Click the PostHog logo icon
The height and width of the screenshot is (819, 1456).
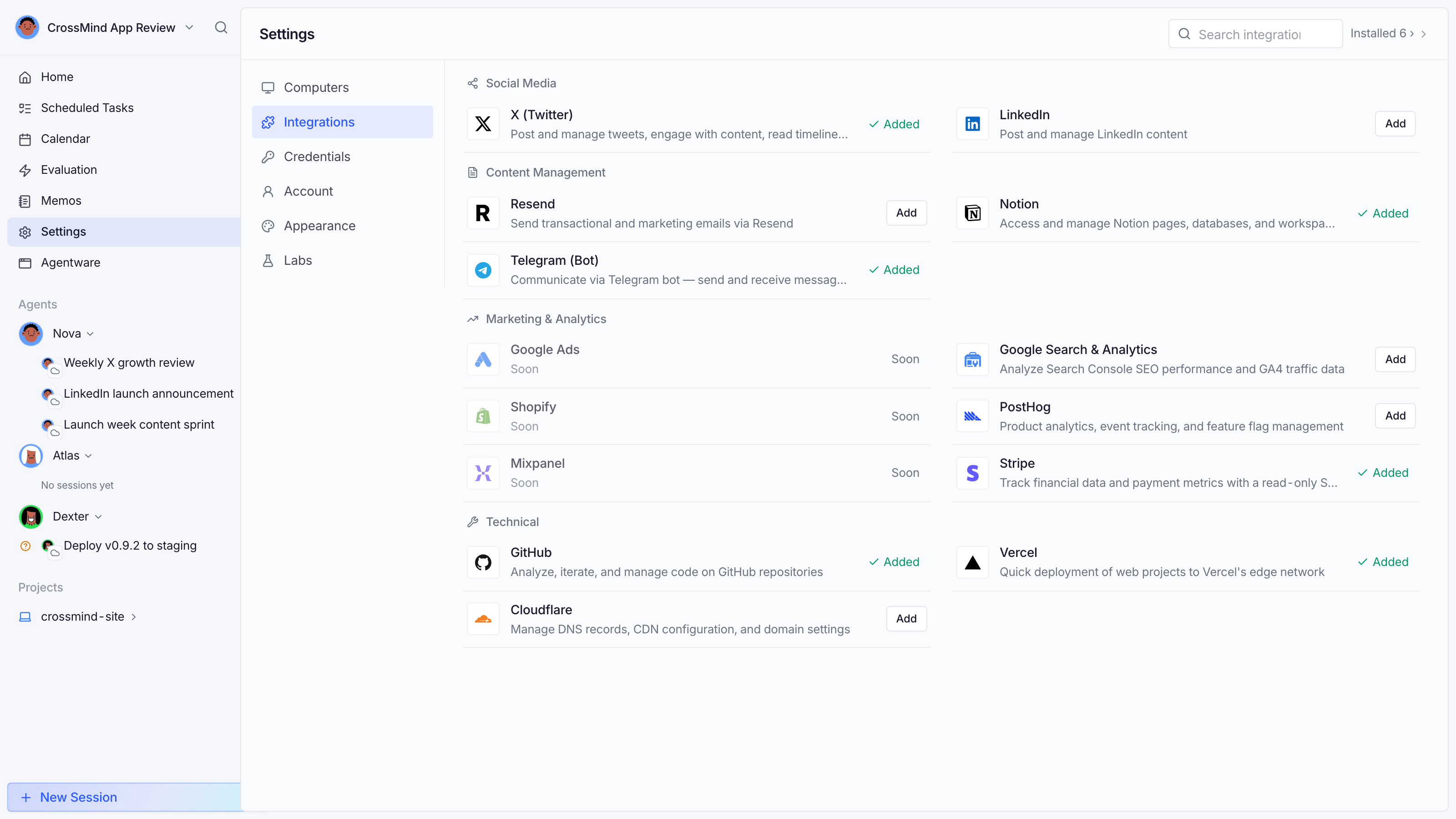[x=972, y=416]
